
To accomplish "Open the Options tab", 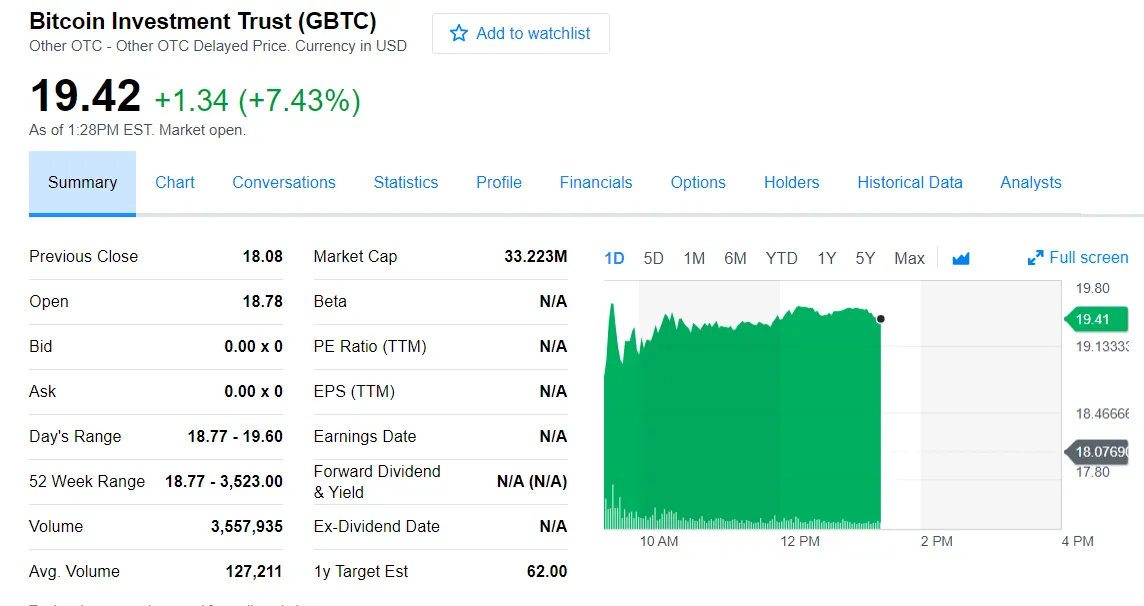I will tap(698, 182).
